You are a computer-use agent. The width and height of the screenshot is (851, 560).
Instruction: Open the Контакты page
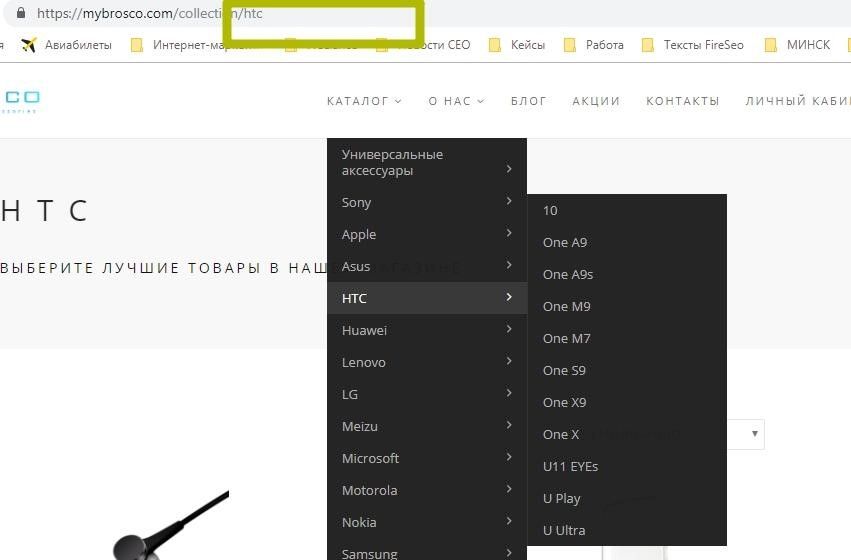coord(682,101)
